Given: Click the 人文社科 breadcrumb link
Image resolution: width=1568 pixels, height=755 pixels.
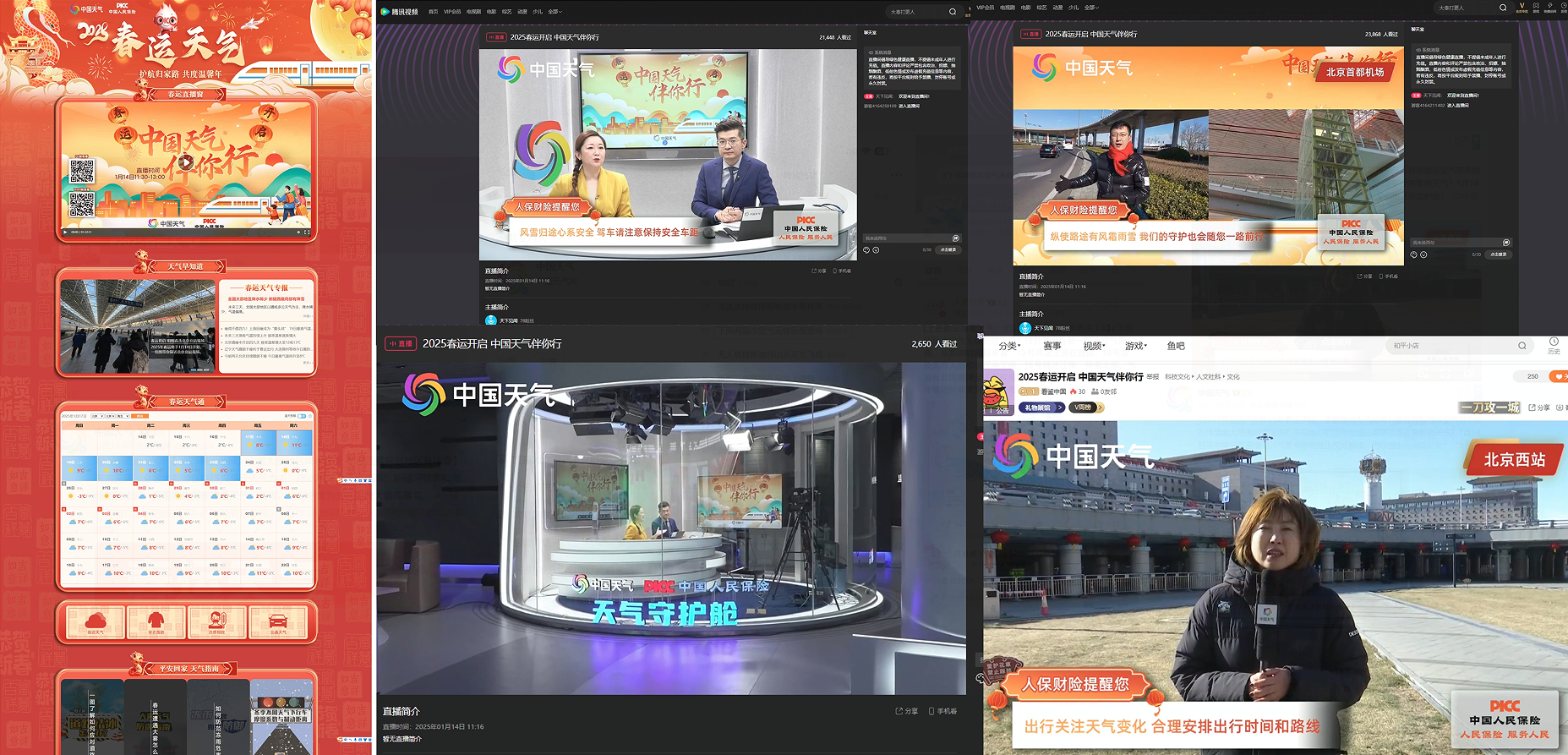Looking at the screenshot, I should click(1209, 377).
